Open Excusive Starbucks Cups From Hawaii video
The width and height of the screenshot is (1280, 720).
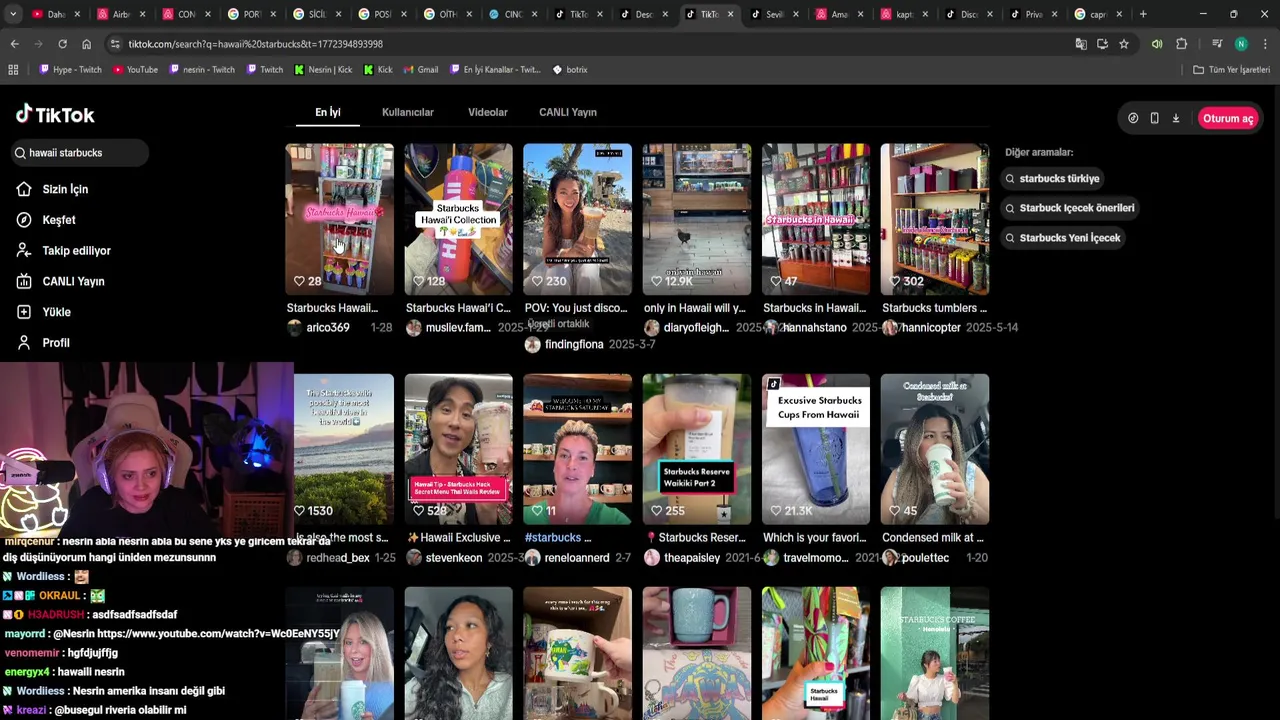[815, 449]
